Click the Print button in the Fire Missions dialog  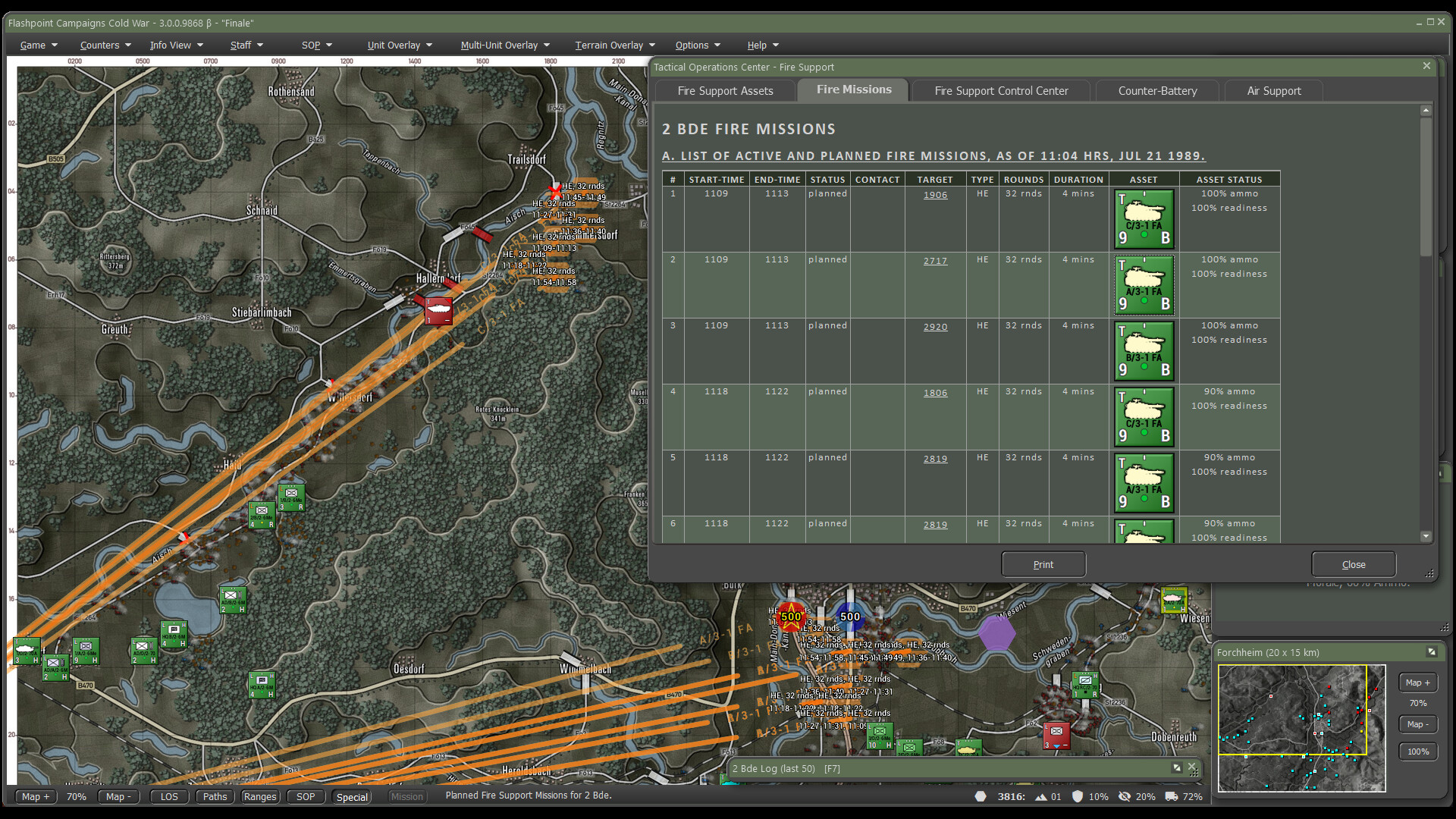1043,564
